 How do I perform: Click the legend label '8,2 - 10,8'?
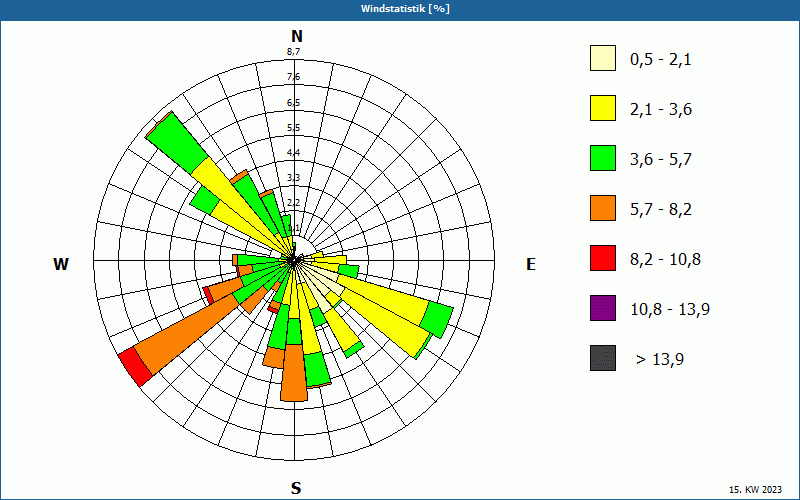[x=665, y=260]
